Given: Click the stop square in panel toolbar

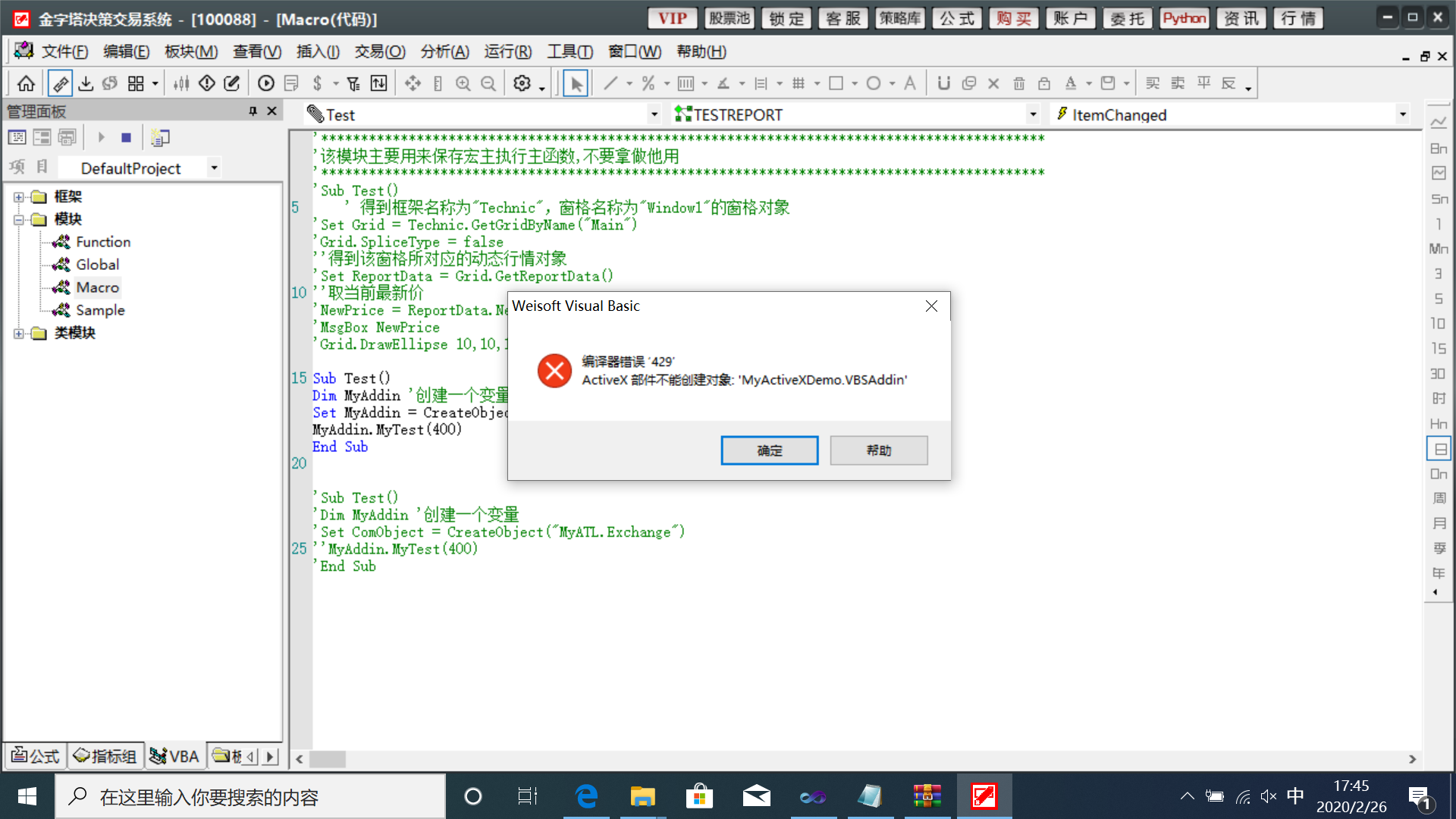Looking at the screenshot, I should pyautogui.click(x=126, y=137).
